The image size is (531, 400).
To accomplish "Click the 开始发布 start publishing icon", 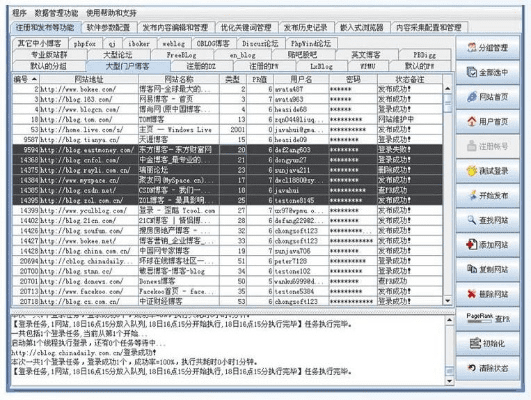I will pos(472,195).
